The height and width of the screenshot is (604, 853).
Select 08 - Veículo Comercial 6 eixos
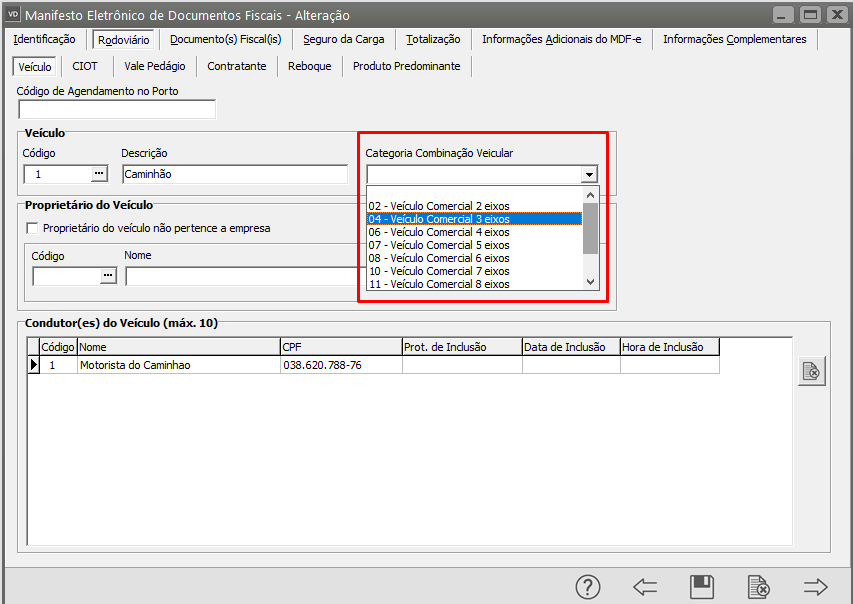[474, 258]
